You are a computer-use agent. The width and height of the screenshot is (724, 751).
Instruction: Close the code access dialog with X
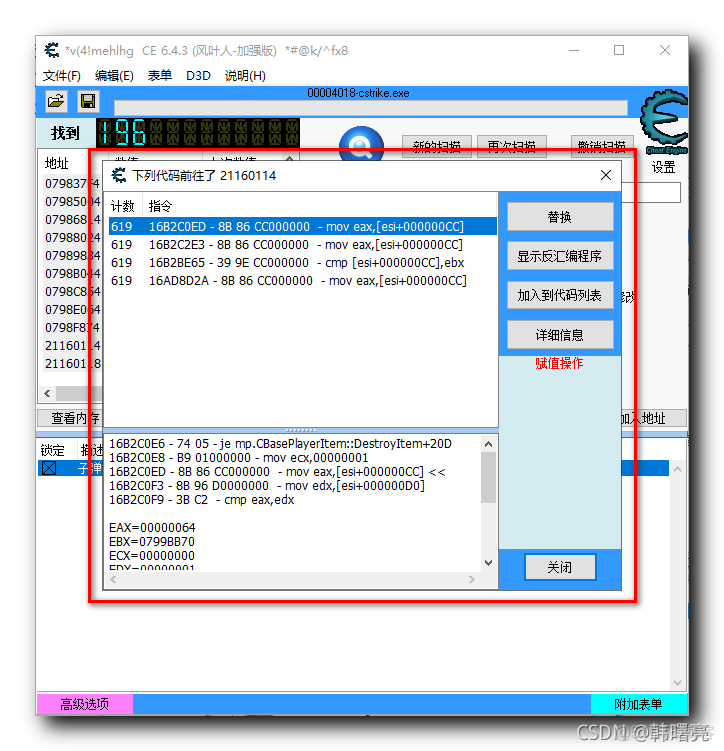[606, 175]
